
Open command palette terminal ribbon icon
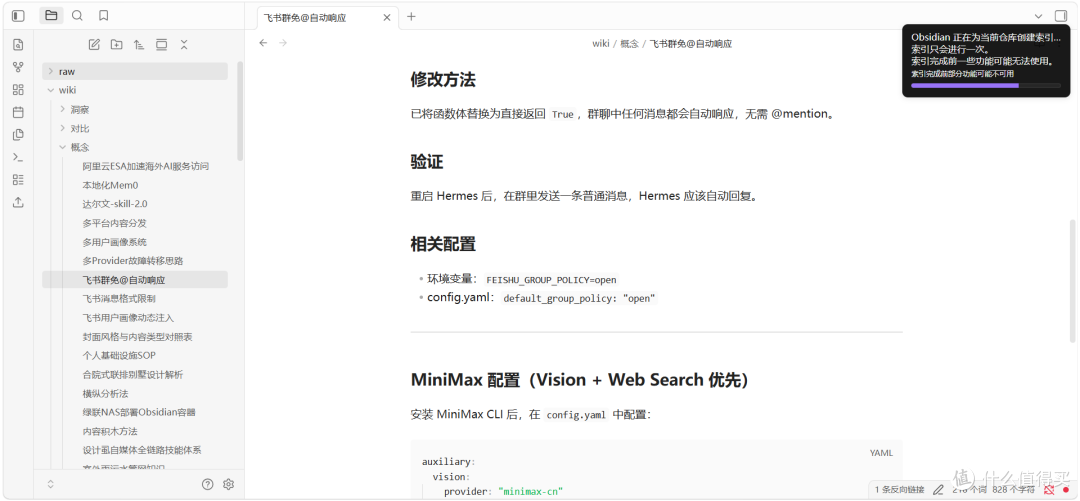pos(19,157)
